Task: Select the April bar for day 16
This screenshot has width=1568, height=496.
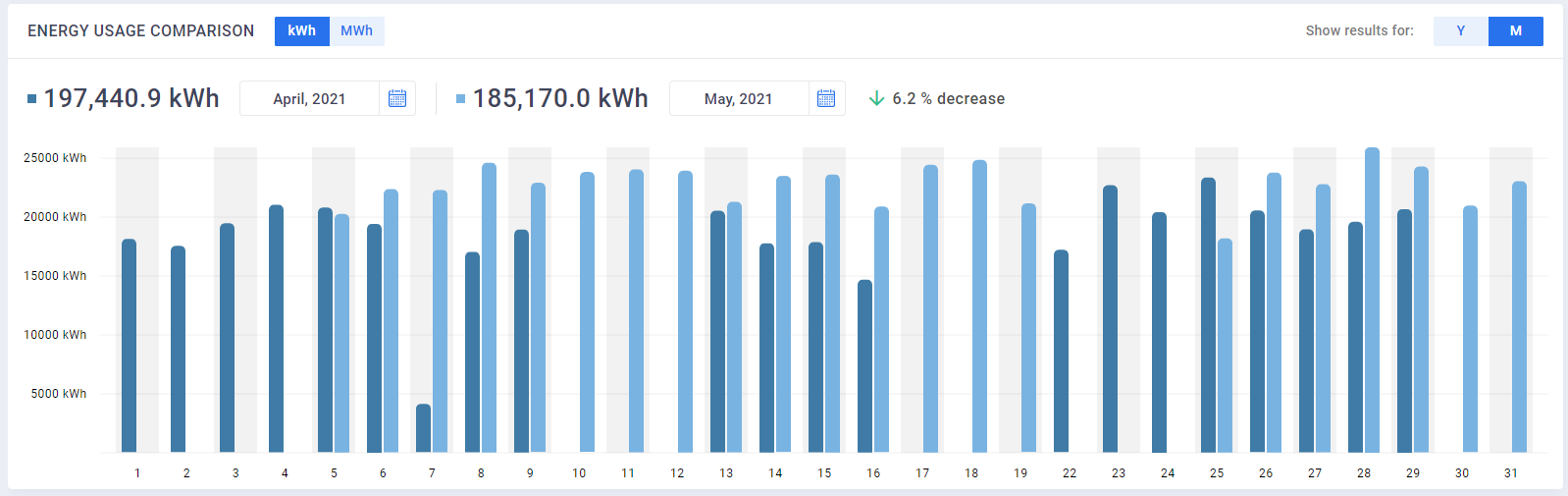Action: point(865,366)
